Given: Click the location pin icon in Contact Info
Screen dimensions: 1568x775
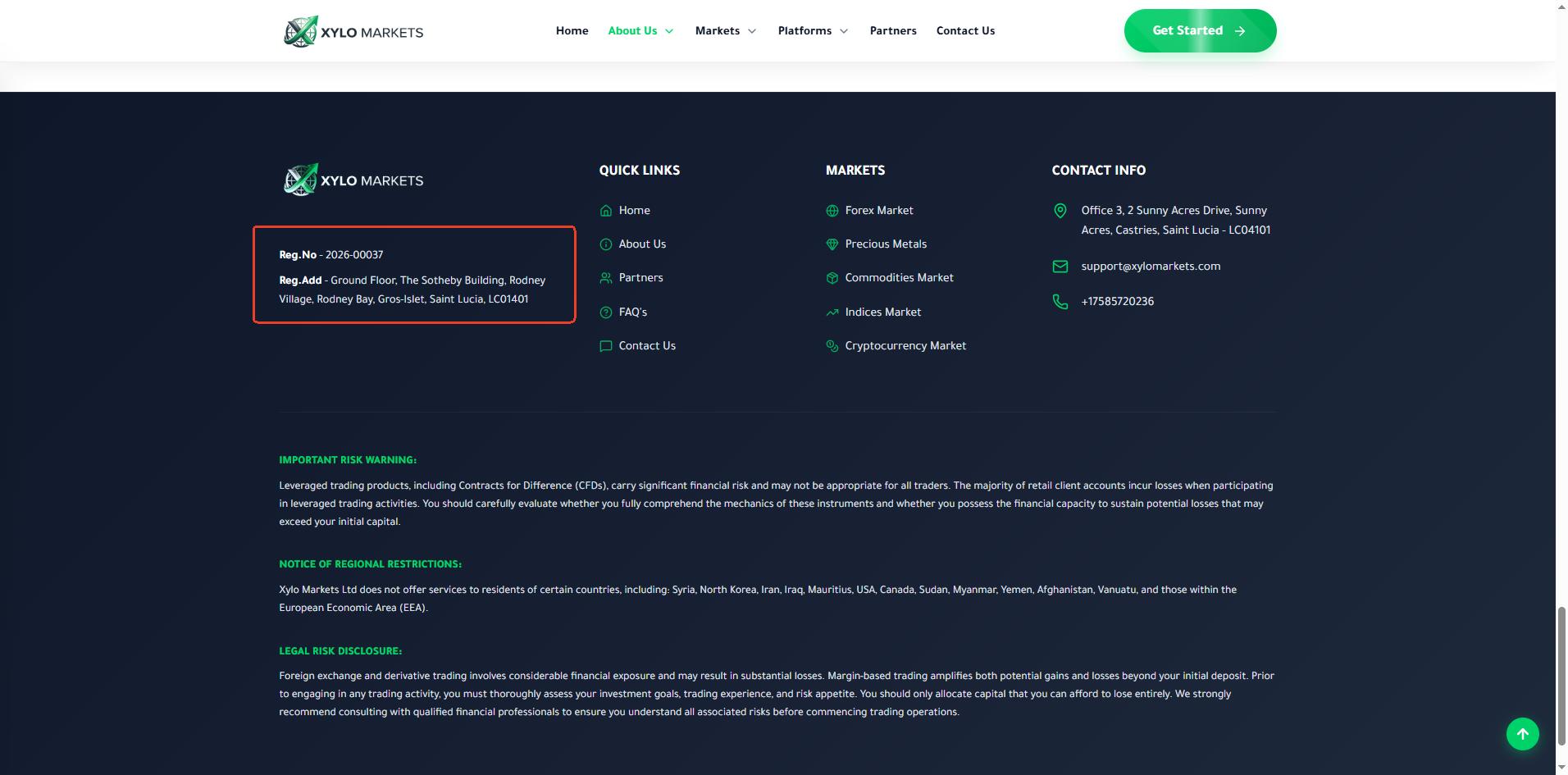Looking at the screenshot, I should pos(1060,211).
